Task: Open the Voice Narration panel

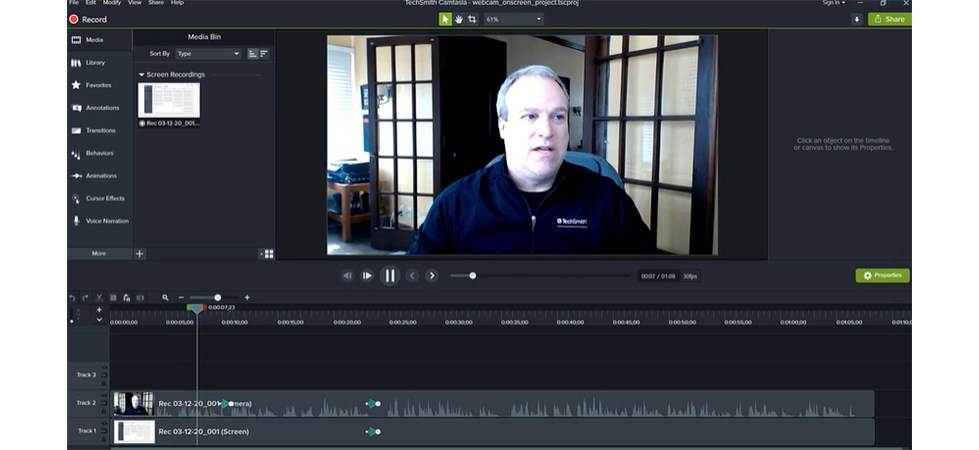Action: pos(100,221)
